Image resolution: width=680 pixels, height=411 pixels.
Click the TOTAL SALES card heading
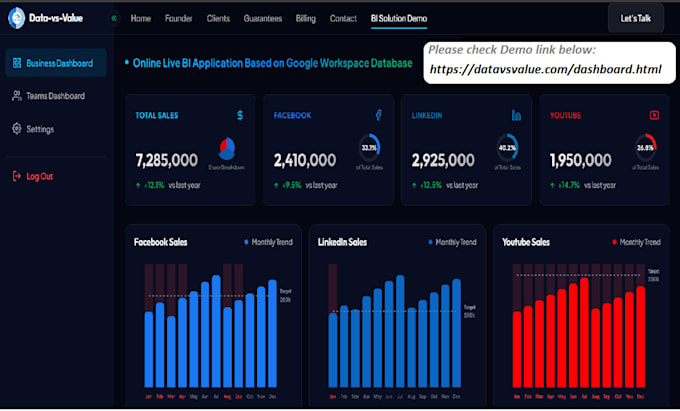[x=157, y=115]
